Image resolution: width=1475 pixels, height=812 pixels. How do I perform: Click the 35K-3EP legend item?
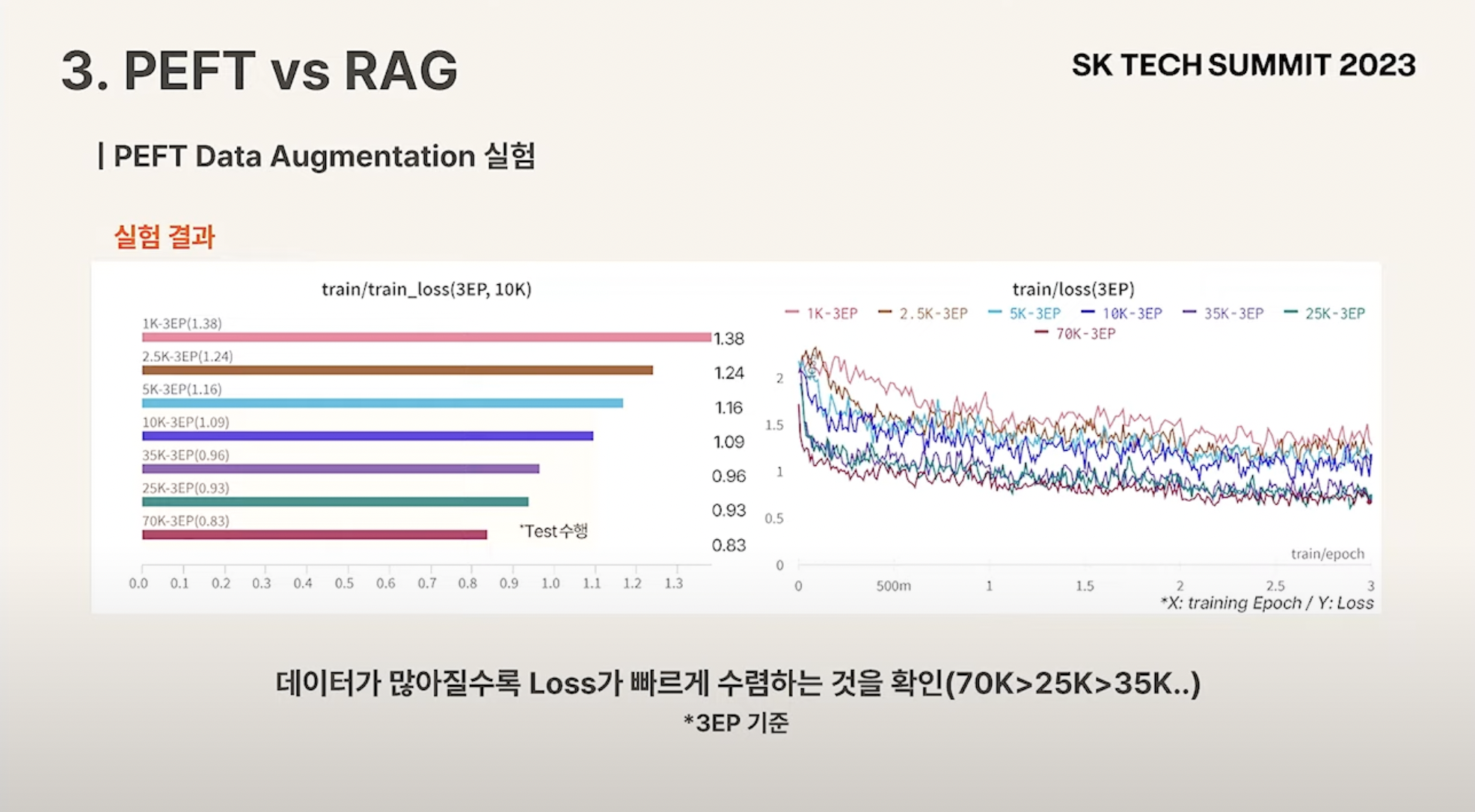1224,313
